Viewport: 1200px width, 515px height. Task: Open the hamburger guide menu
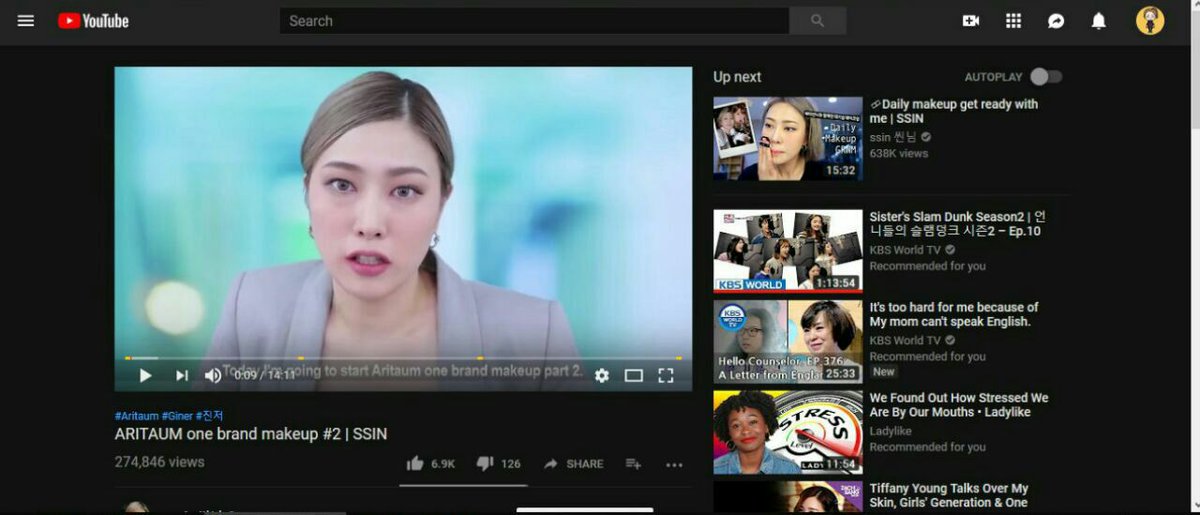click(26, 20)
